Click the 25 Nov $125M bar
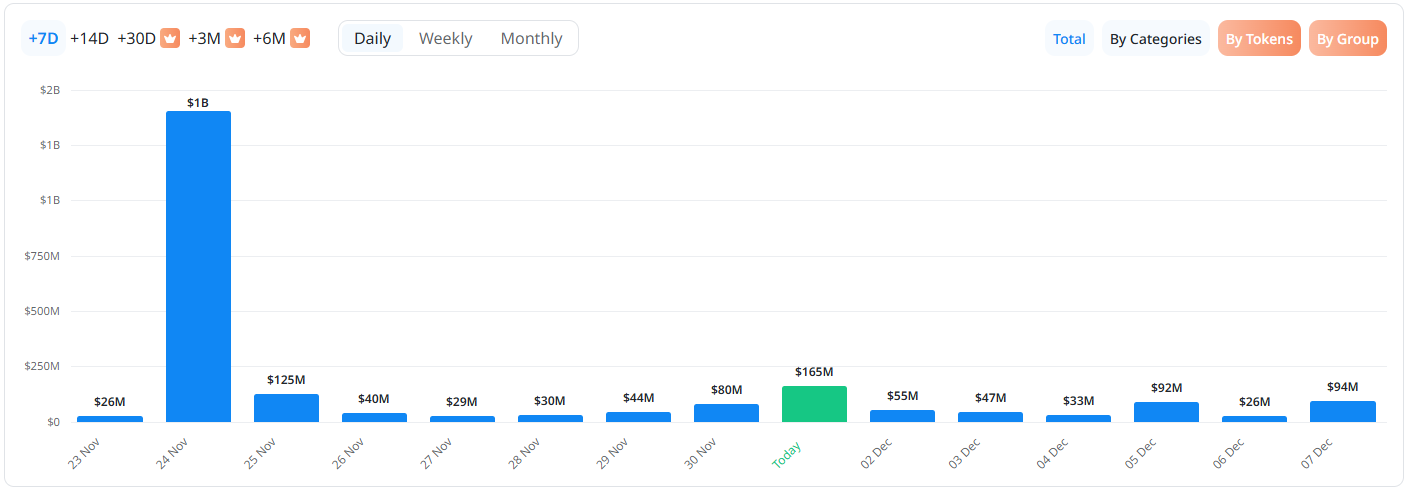The image size is (1410, 492). (286, 408)
